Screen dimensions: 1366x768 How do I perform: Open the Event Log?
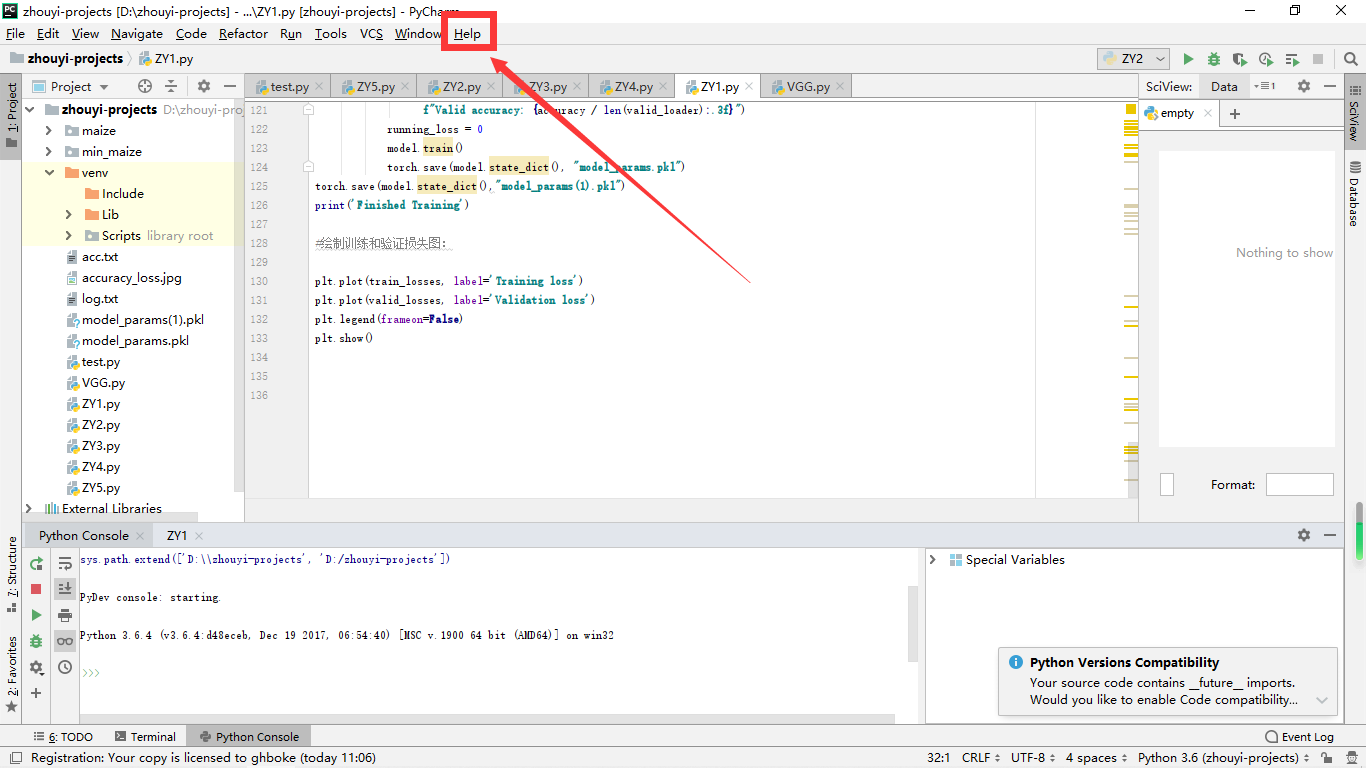1299,736
